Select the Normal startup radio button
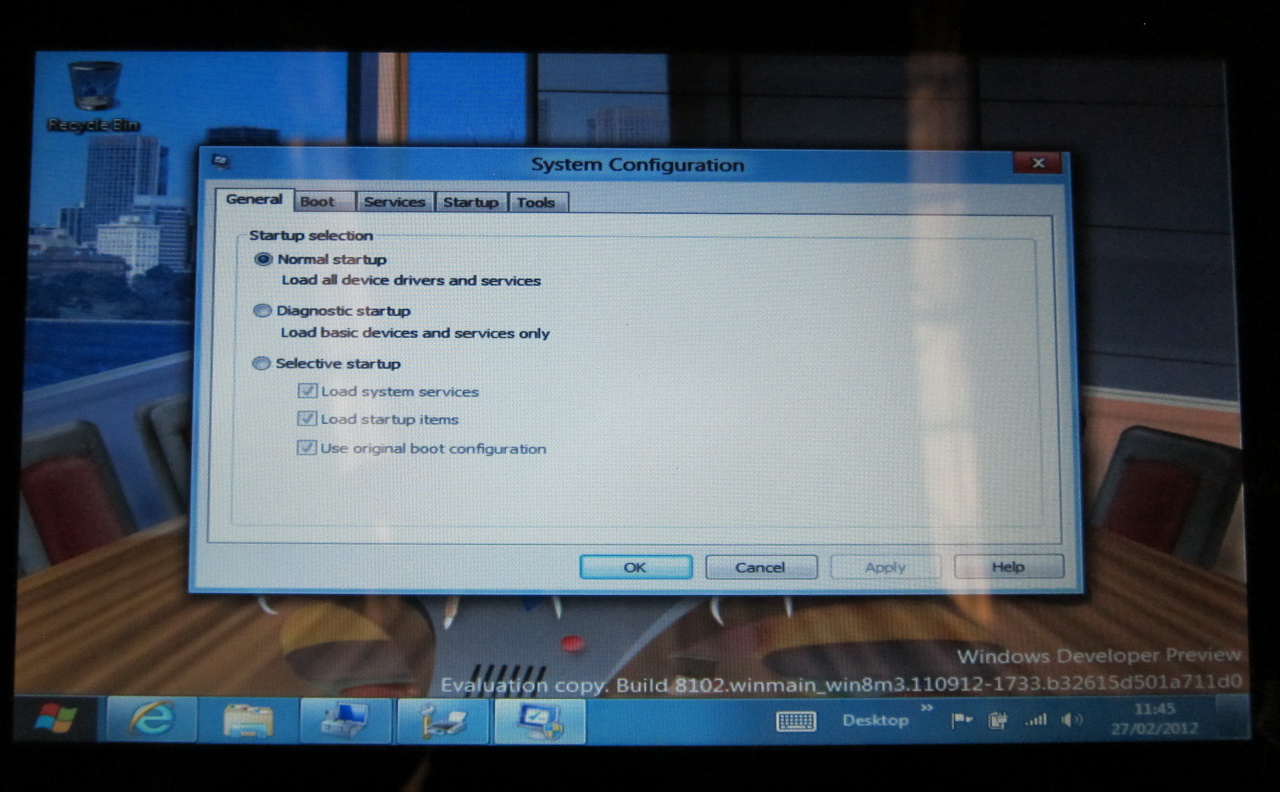This screenshot has width=1280, height=792. [264, 259]
